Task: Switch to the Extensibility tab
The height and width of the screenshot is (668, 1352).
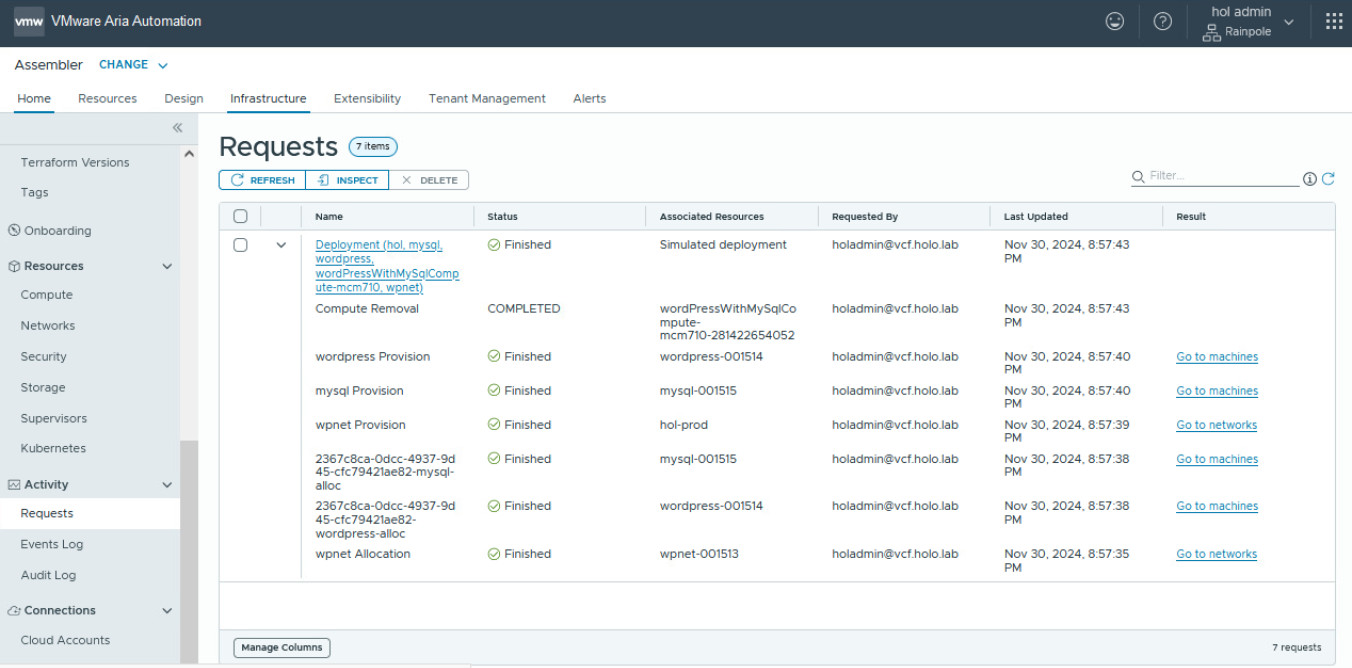Action: click(367, 99)
